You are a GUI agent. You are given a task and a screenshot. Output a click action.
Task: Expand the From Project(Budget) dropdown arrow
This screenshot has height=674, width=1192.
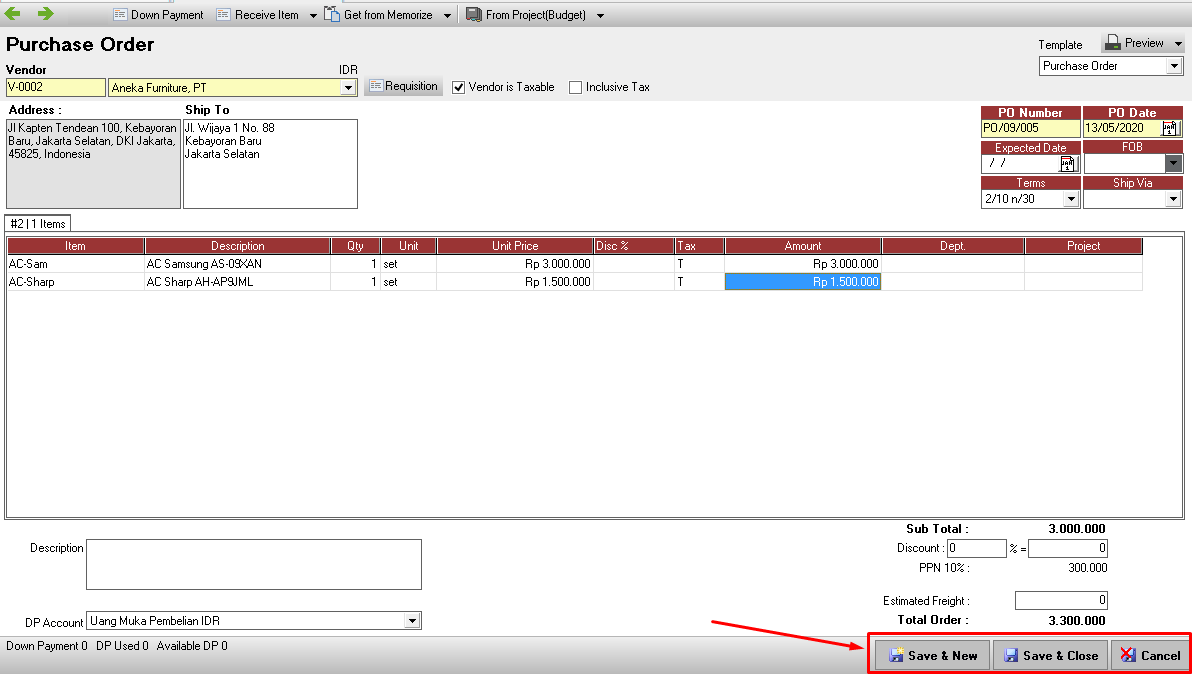[x=601, y=15]
